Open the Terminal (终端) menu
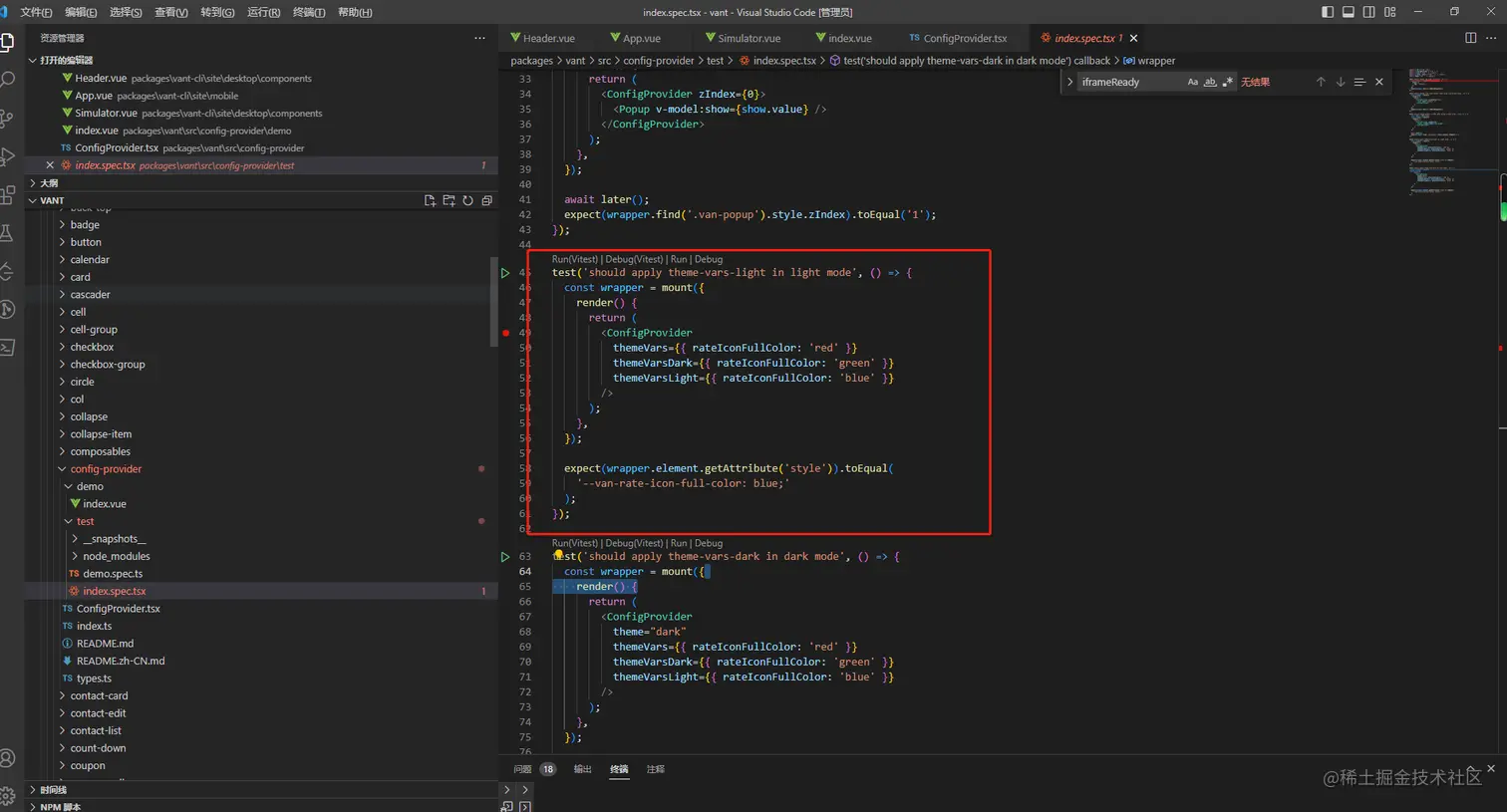 (x=309, y=12)
